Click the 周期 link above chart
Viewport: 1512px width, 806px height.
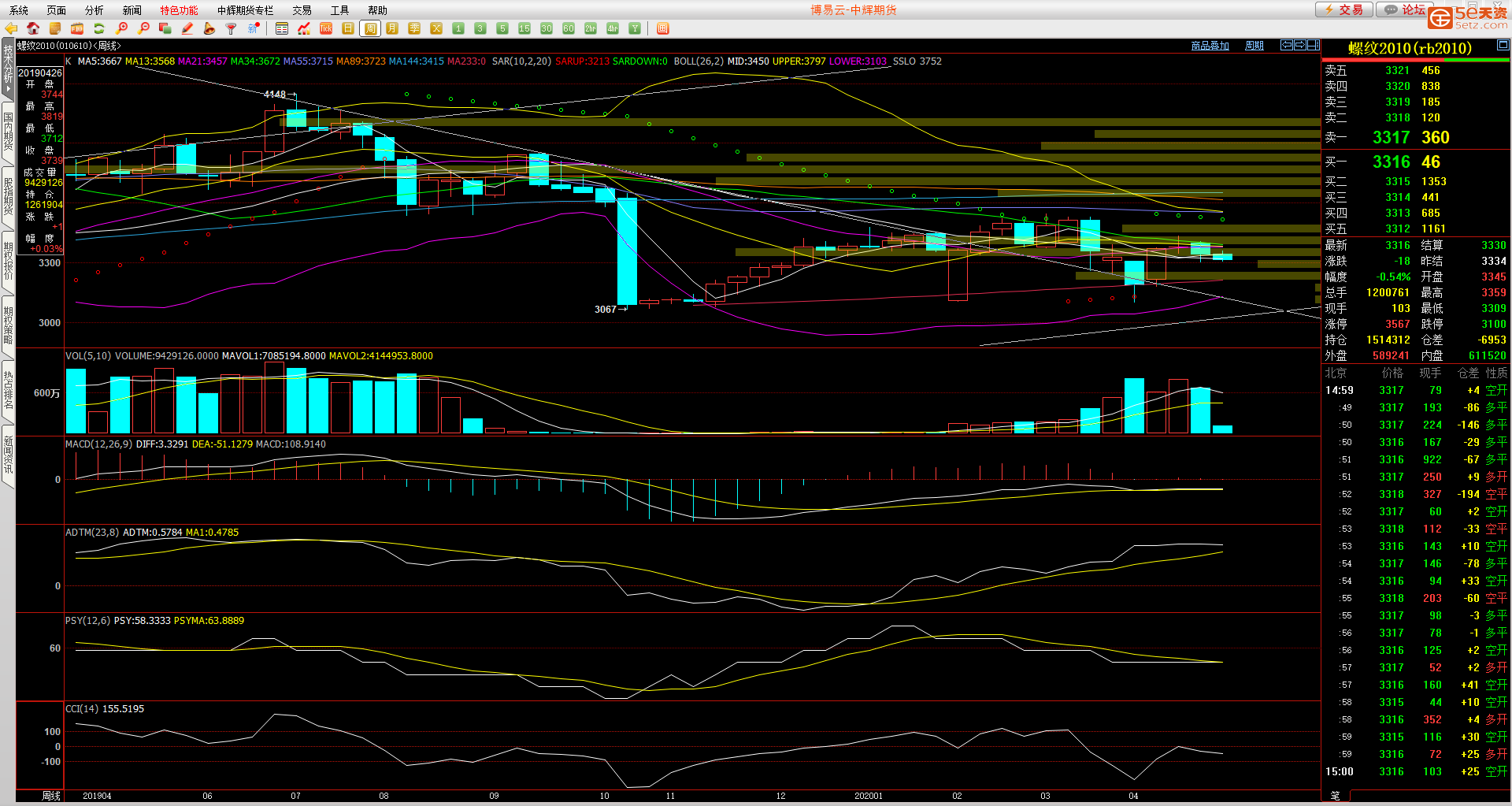(x=1254, y=46)
